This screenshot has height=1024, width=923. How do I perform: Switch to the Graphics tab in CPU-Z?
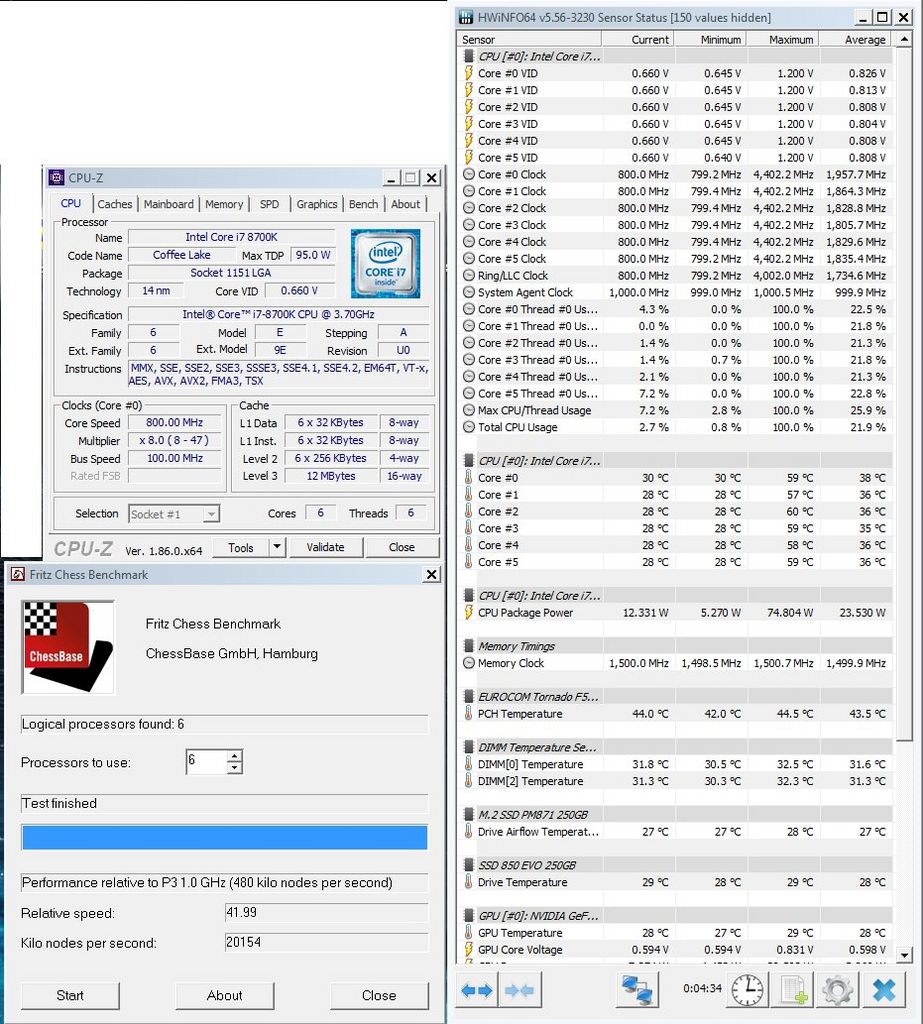pyautogui.click(x=317, y=204)
